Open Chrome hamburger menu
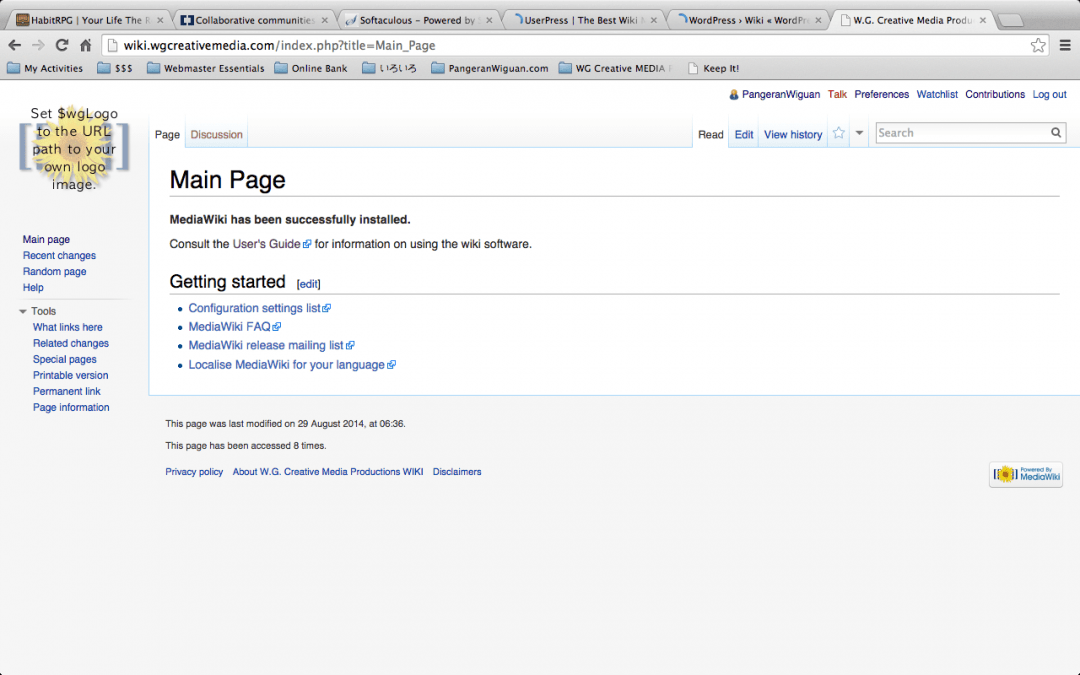This screenshot has width=1080, height=675. [x=1065, y=45]
